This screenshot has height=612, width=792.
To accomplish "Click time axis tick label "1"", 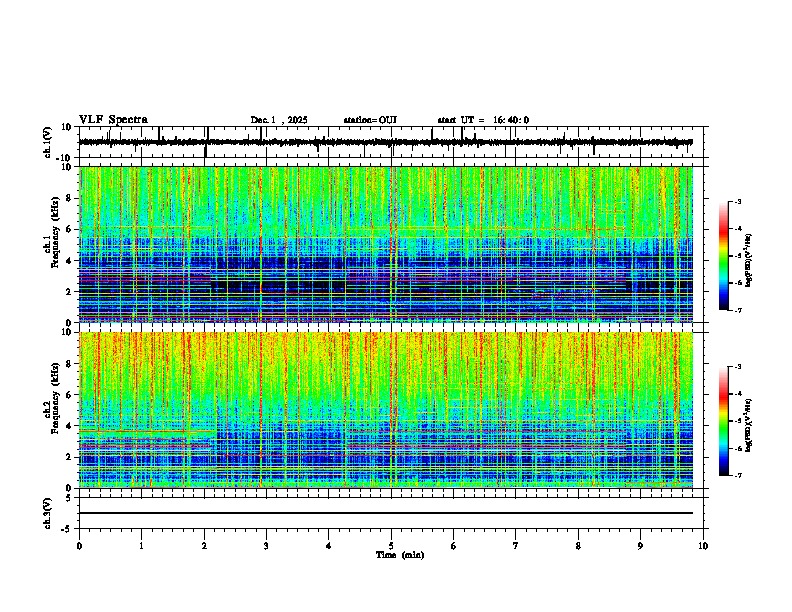I will click(141, 546).
